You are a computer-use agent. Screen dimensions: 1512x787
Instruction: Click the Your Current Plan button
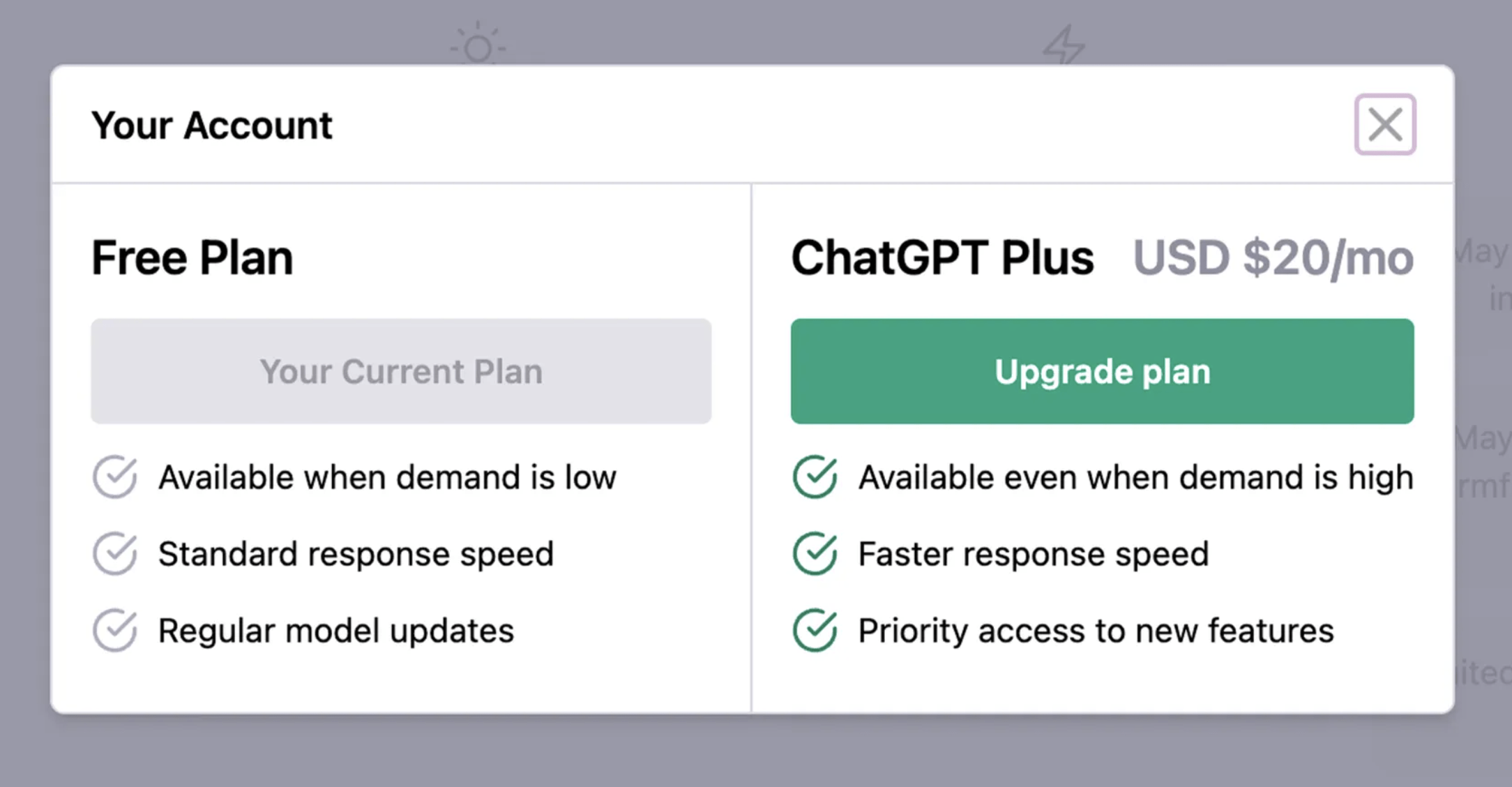(400, 371)
